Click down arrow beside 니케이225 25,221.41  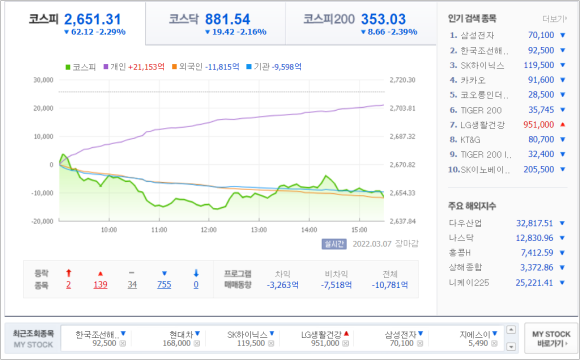pyautogui.click(x=562, y=283)
